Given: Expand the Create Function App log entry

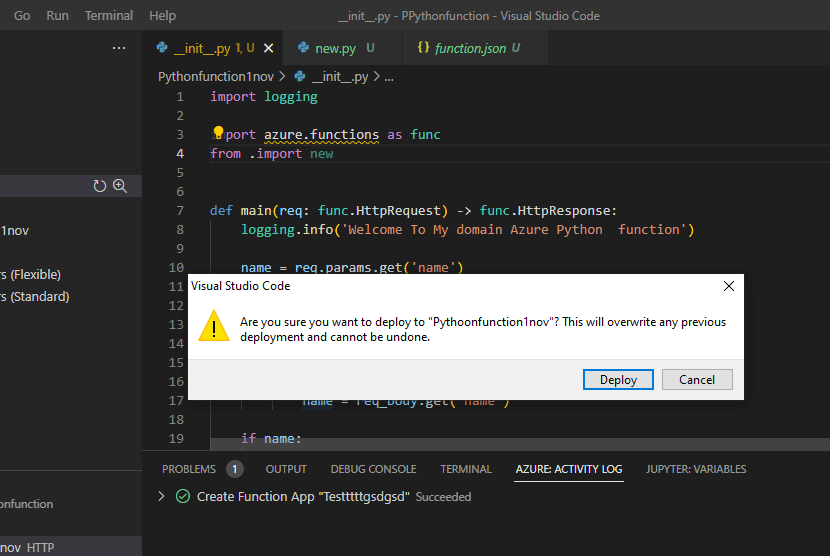Looking at the screenshot, I should pyautogui.click(x=161, y=496).
